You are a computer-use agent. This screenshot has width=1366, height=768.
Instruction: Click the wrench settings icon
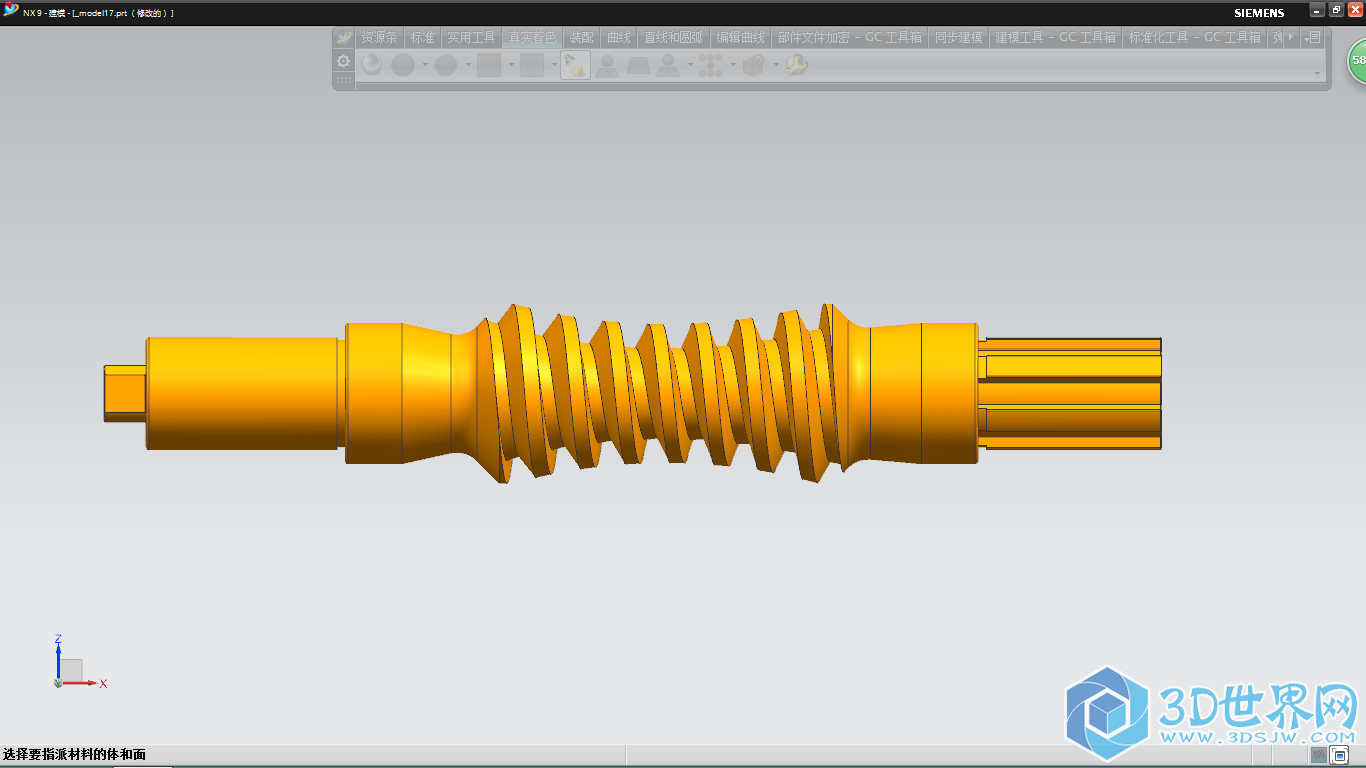(x=796, y=65)
